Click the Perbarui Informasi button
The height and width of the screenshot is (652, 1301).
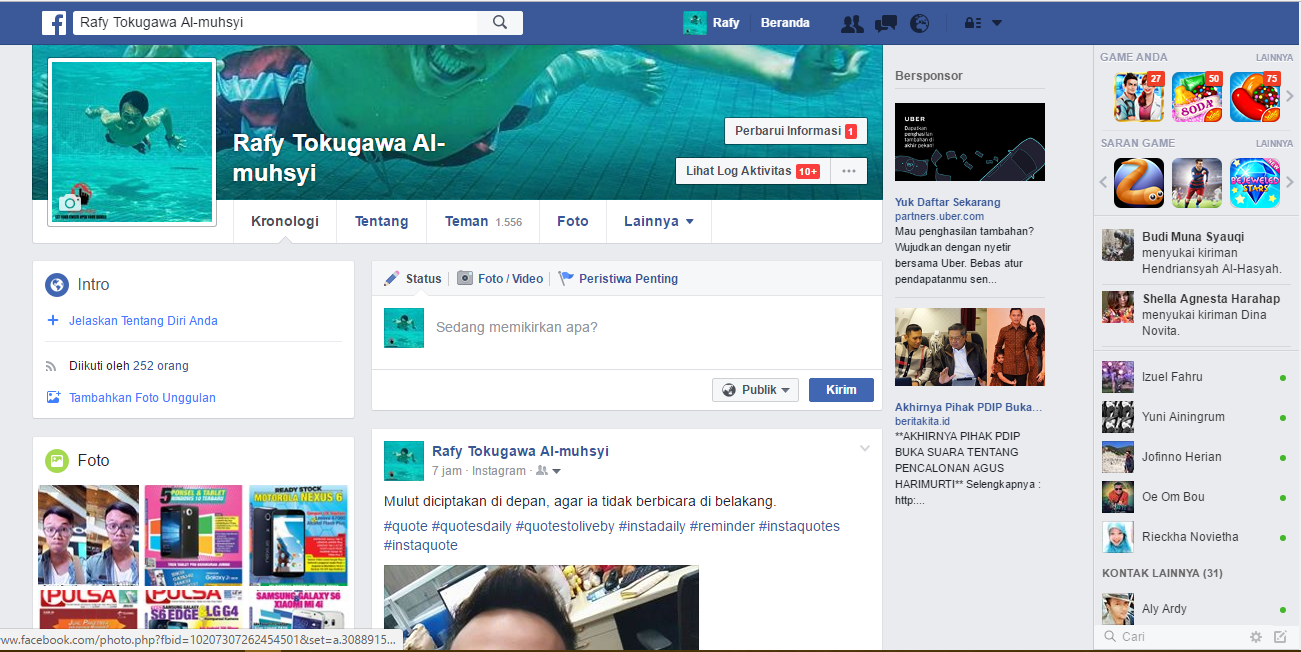795,131
